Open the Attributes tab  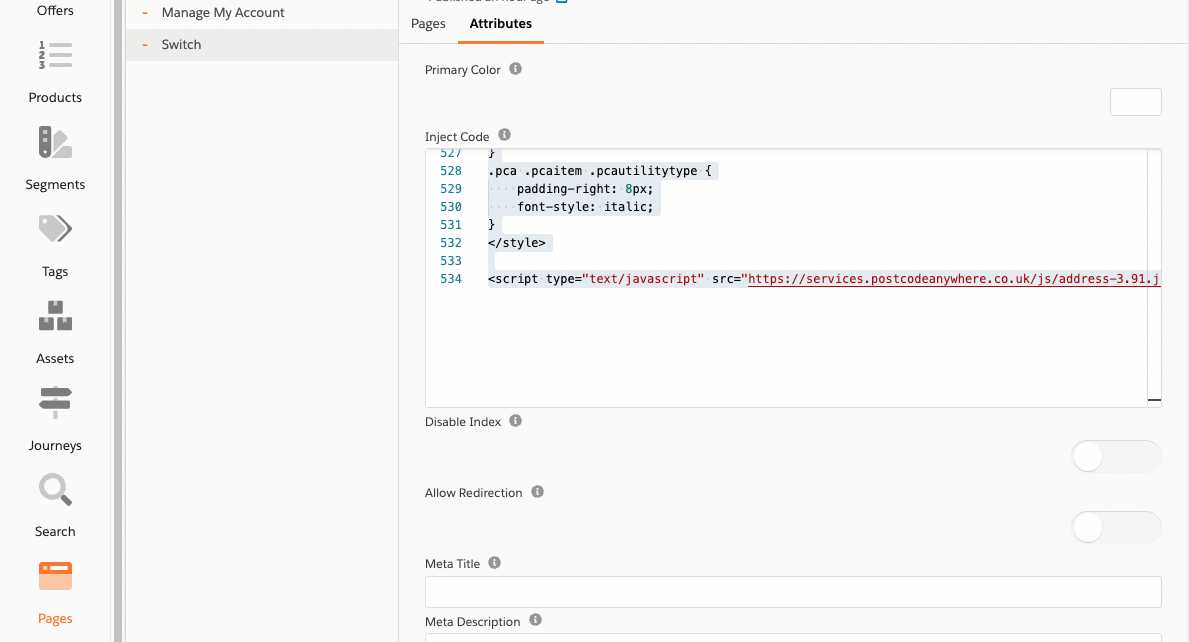[x=500, y=23]
